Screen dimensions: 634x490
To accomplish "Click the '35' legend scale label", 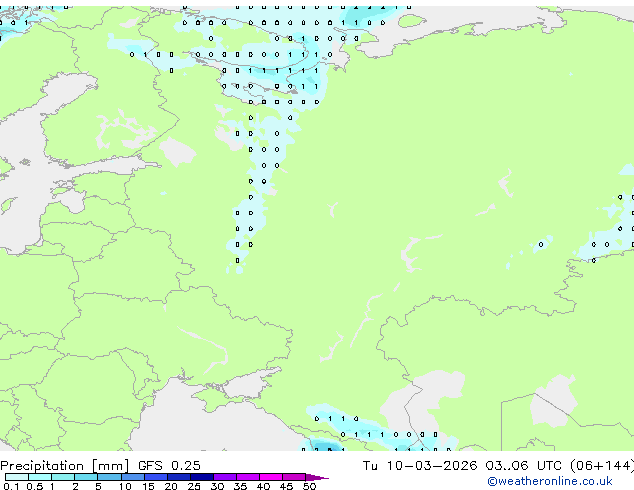I will 240,486.
